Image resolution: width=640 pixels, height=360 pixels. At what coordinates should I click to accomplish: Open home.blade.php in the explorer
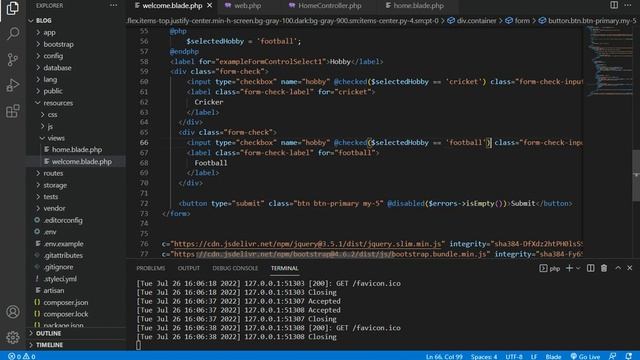pos(76,150)
